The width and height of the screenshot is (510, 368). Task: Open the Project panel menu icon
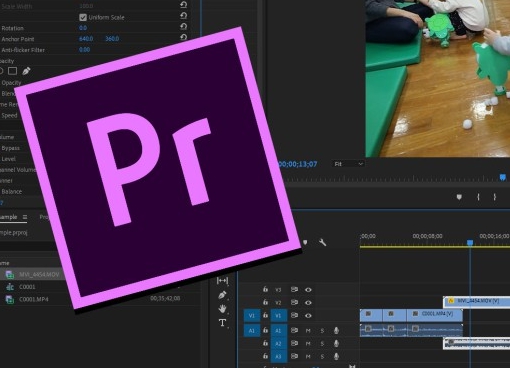(25, 217)
